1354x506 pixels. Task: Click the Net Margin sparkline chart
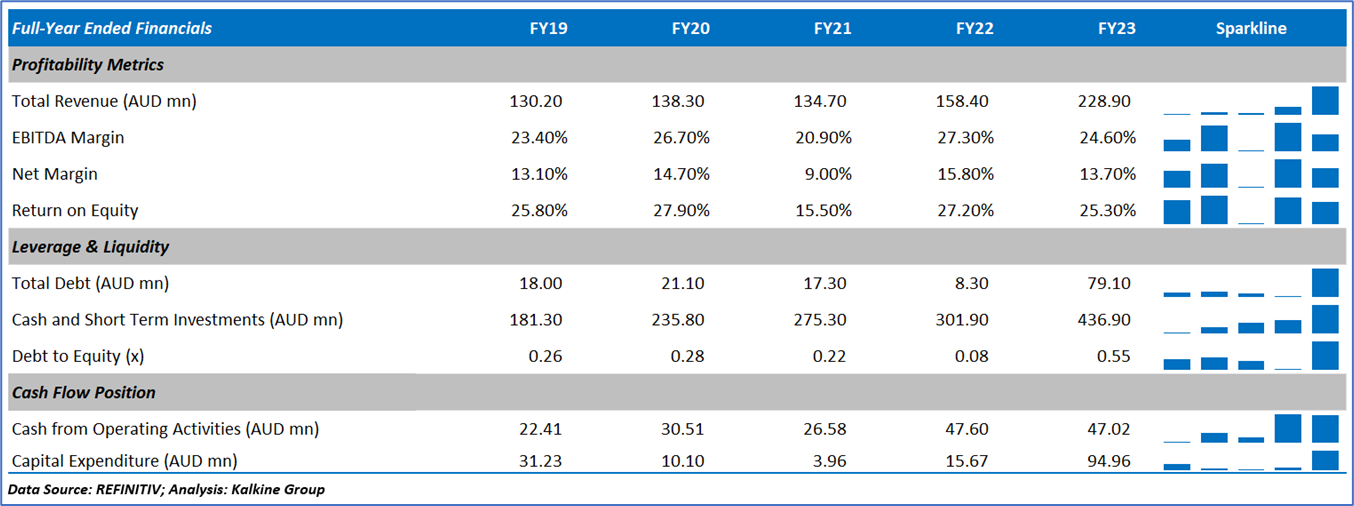point(1250,174)
